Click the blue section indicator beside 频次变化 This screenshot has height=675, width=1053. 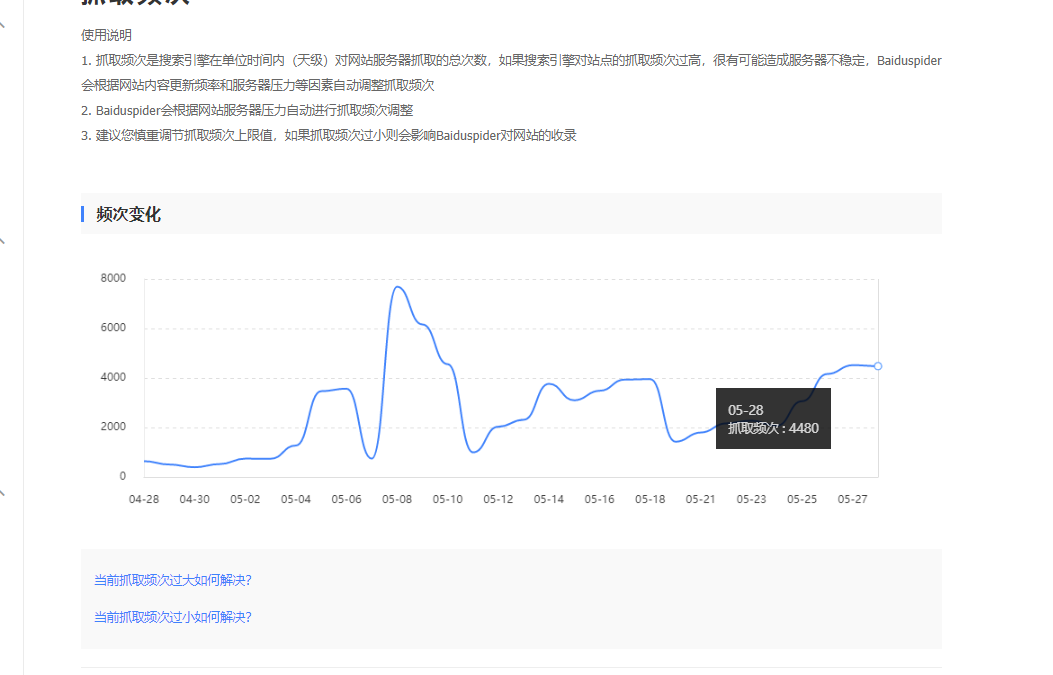[x=82, y=213]
